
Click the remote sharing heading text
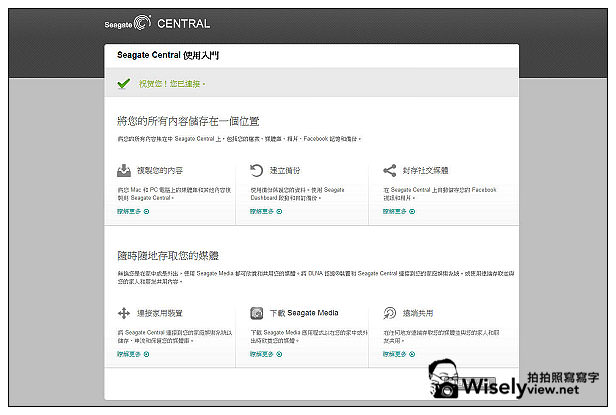418,313
